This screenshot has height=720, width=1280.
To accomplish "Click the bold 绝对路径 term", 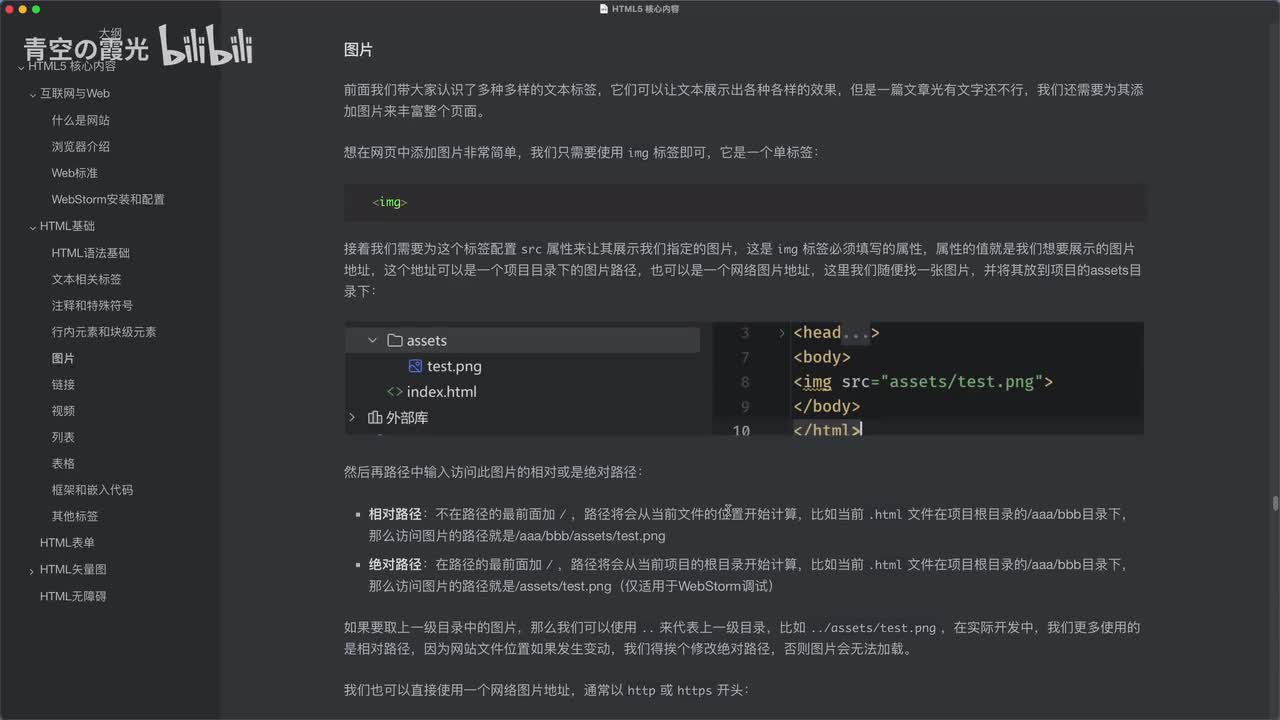I will (x=395, y=564).
